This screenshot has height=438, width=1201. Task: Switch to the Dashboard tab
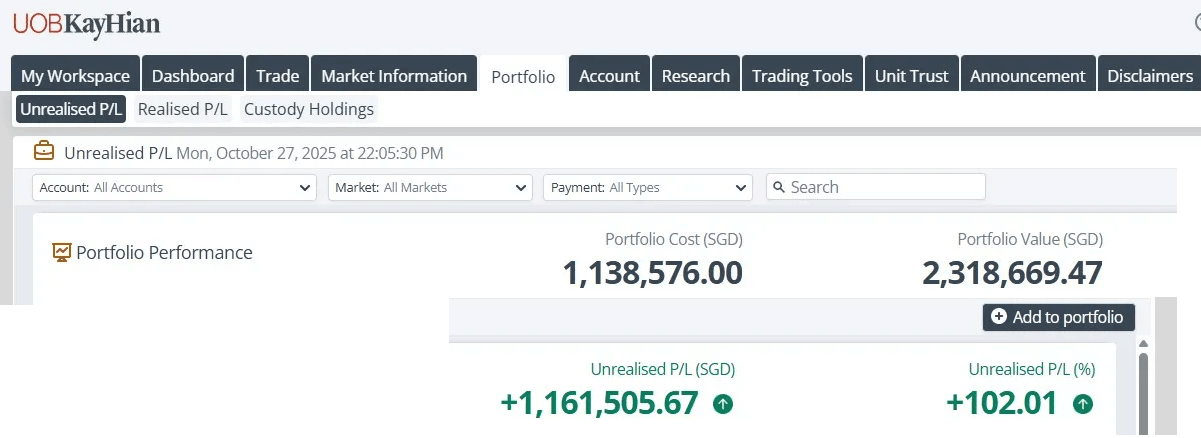tap(193, 76)
